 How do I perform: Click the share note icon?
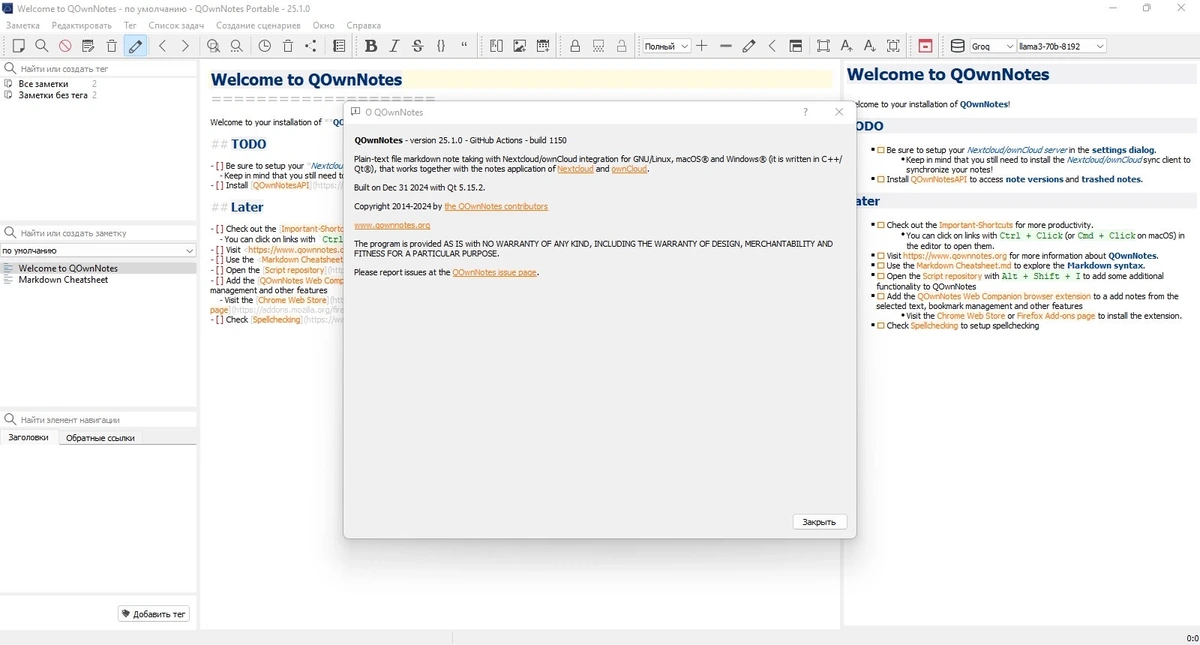(311, 46)
